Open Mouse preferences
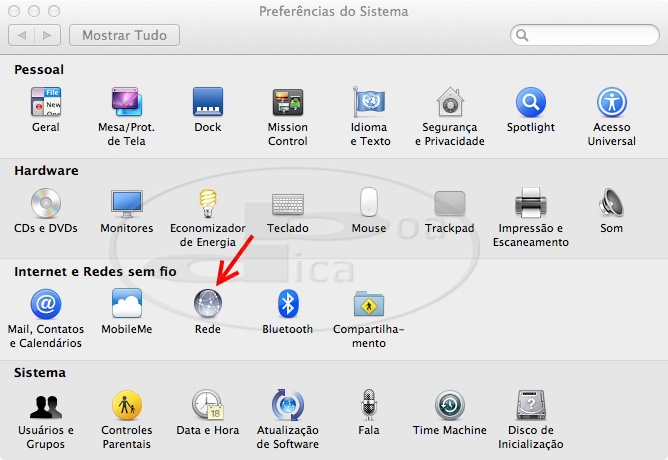The height and width of the screenshot is (460, 668). pos(369,202)
